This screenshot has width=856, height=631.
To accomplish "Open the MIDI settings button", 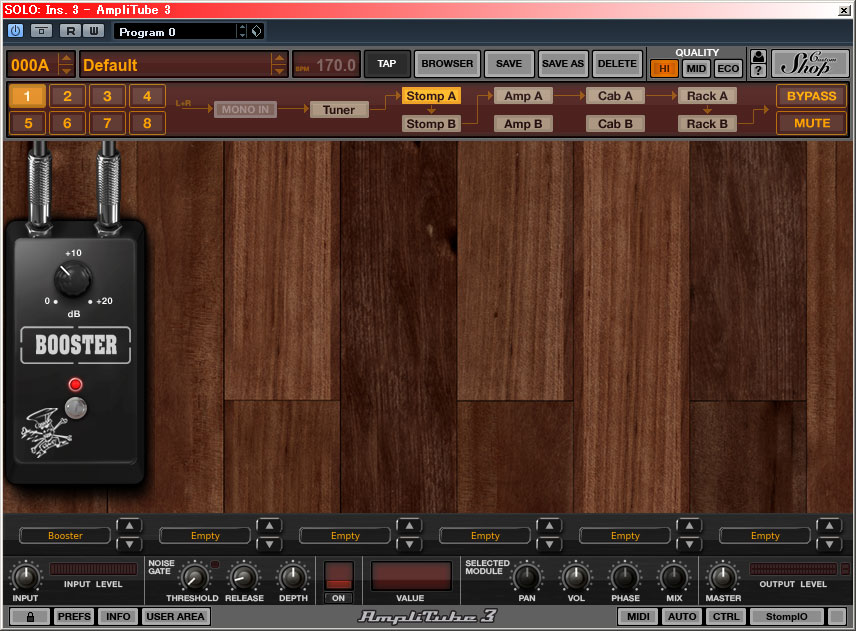I will tap(638, 617).
